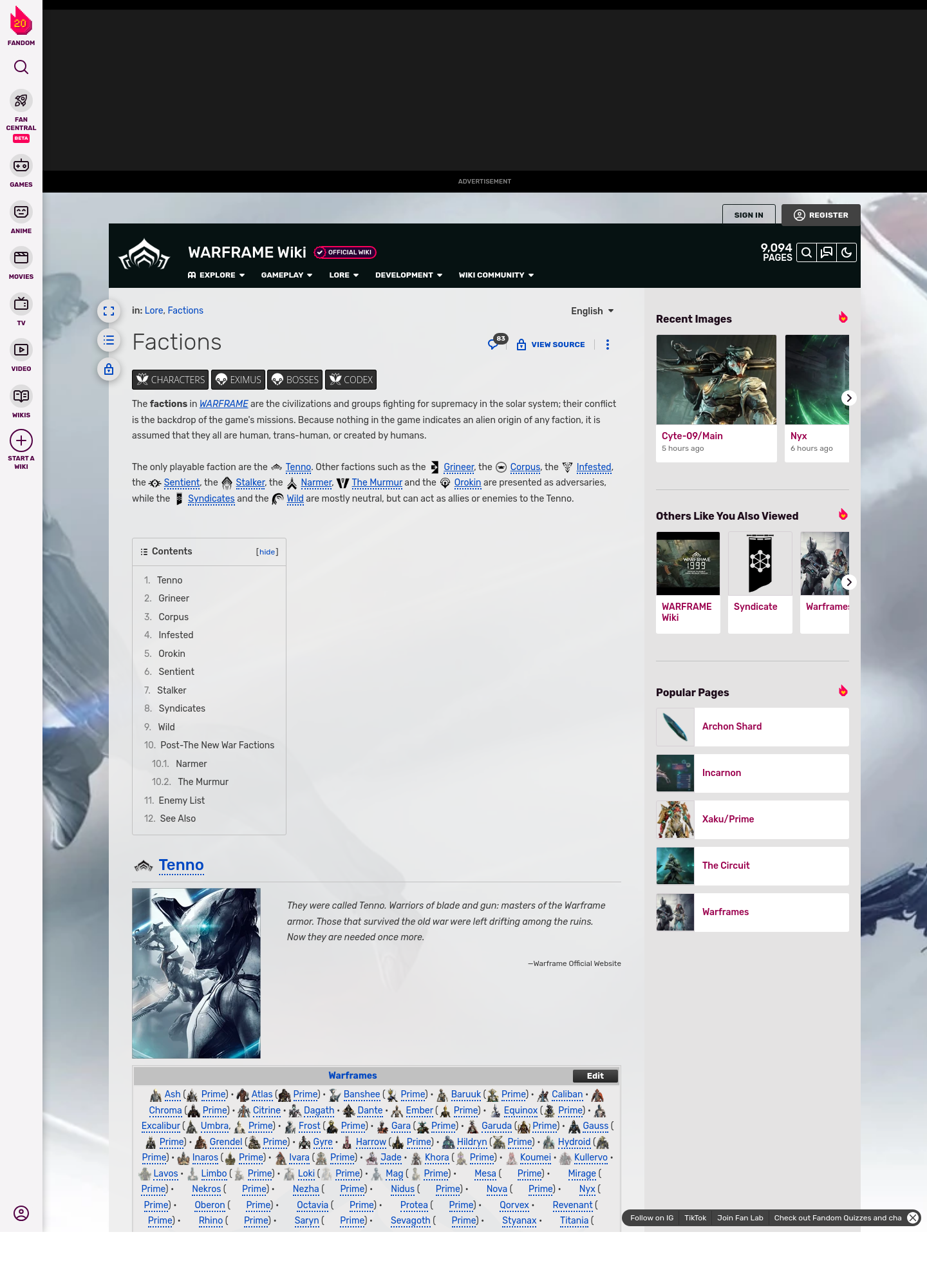The width and height of the screenshot is (927, 1288).
Task: Click Join Fan Lab link
Action: [740, 1218]
